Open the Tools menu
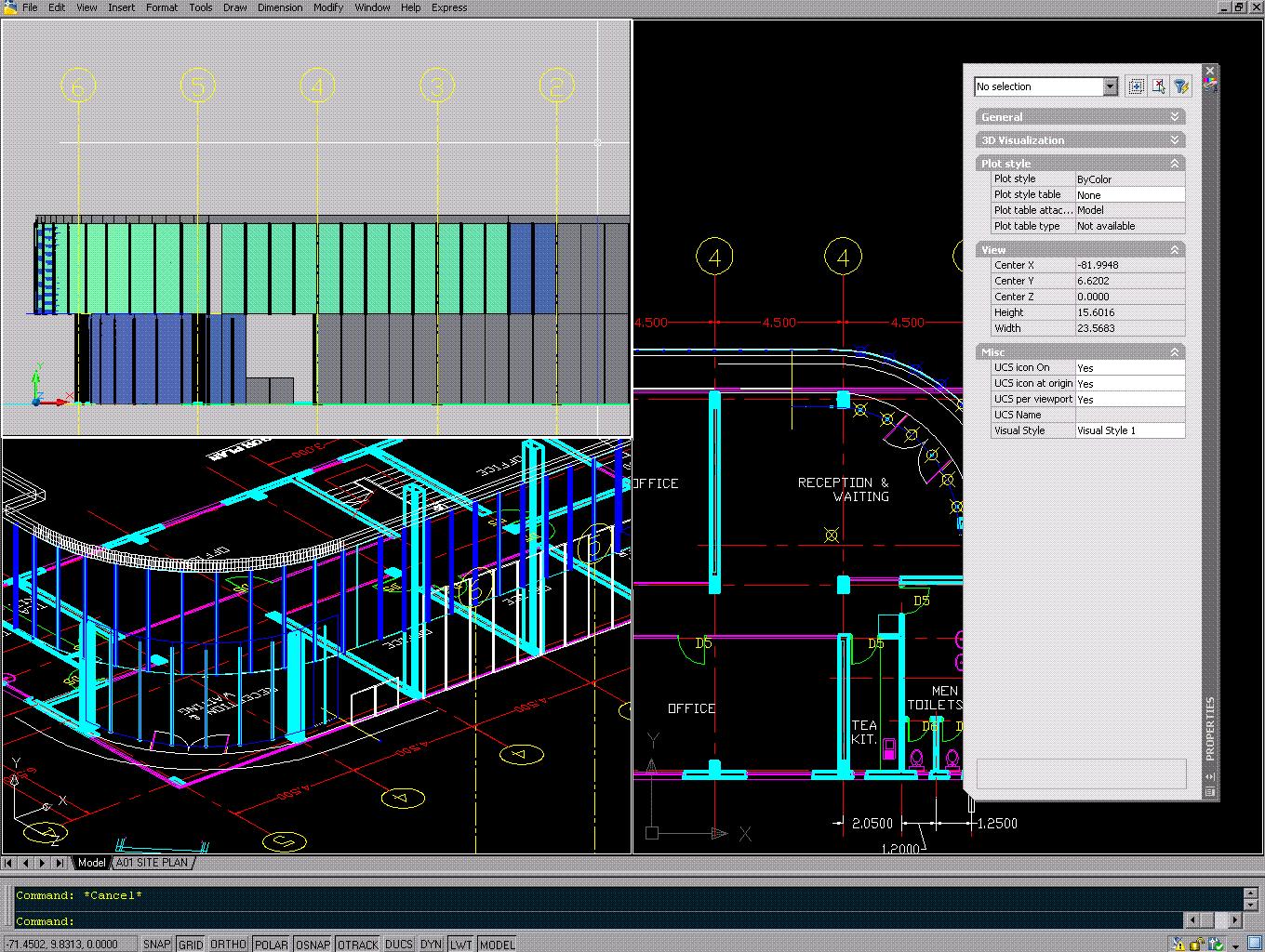The width and height of the screenshot is (1265, 952). point(201,7)
